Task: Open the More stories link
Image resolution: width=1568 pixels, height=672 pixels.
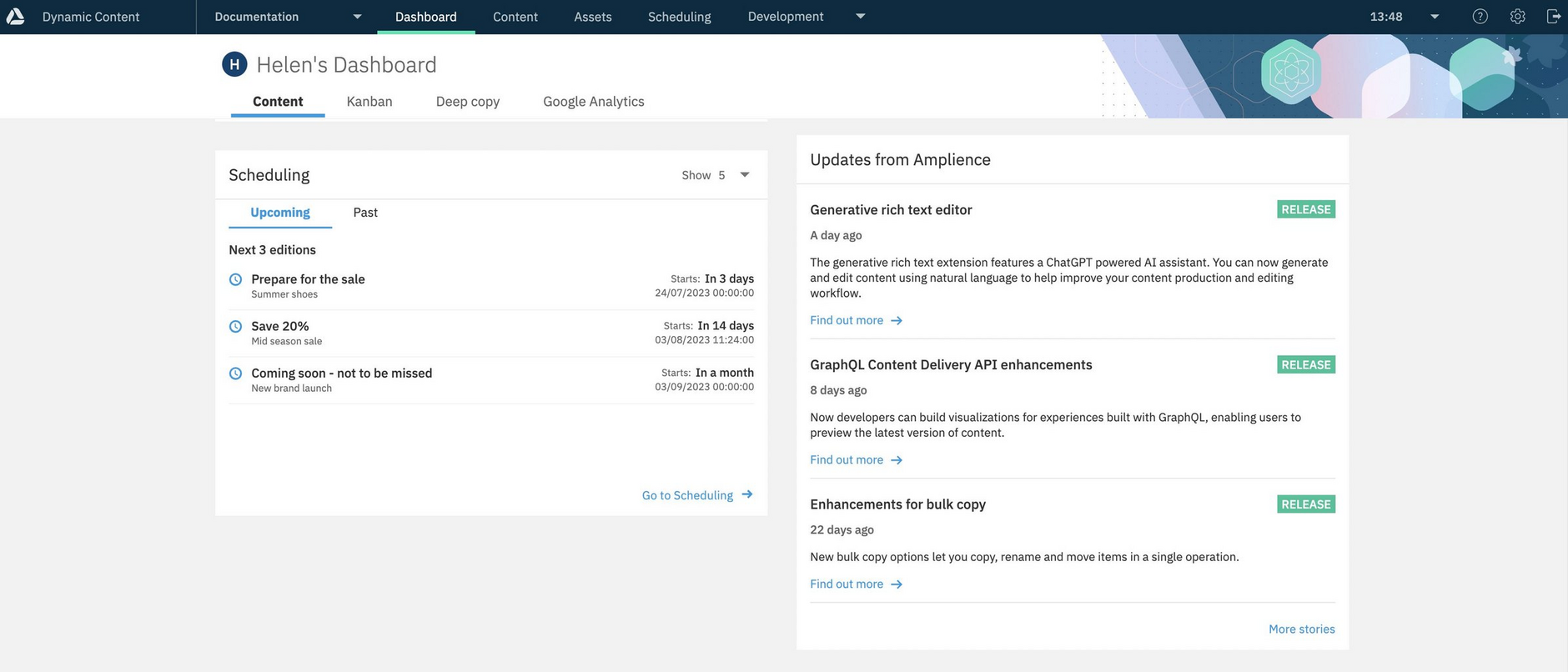Action: 1302,629
